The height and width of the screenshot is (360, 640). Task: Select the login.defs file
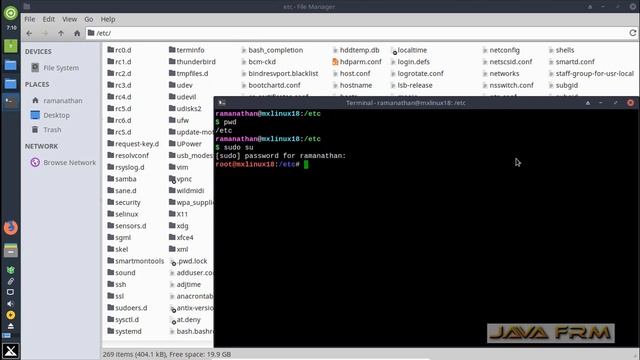(410, 62)
